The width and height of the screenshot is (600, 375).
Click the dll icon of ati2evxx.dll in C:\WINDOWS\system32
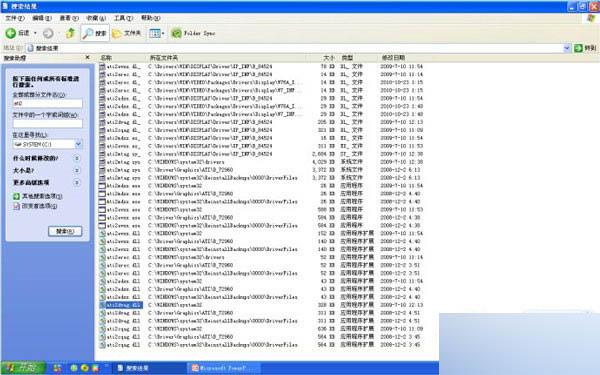(102, 233)
